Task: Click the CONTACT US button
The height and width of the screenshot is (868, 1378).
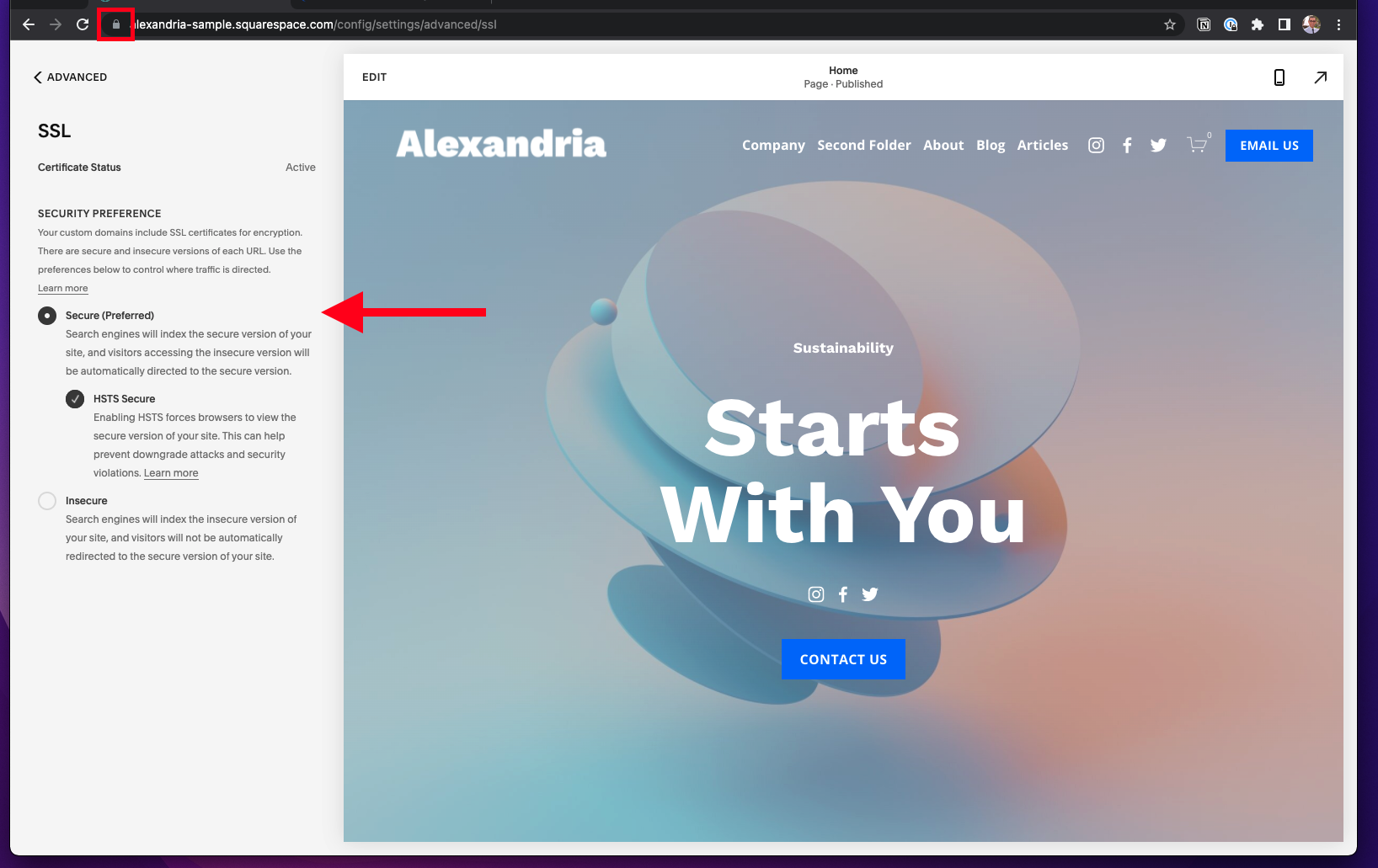Action: [843, 659]
